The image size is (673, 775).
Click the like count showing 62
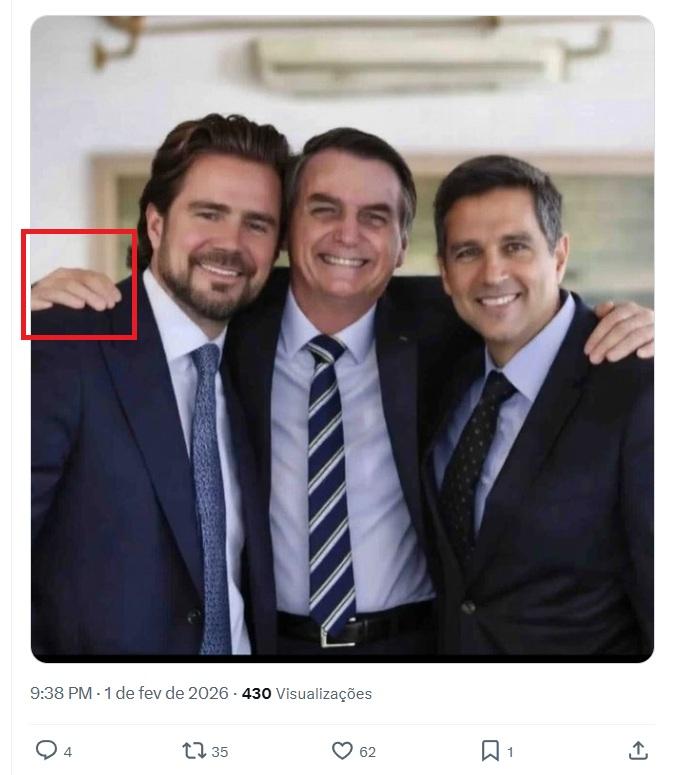point(367,751)
